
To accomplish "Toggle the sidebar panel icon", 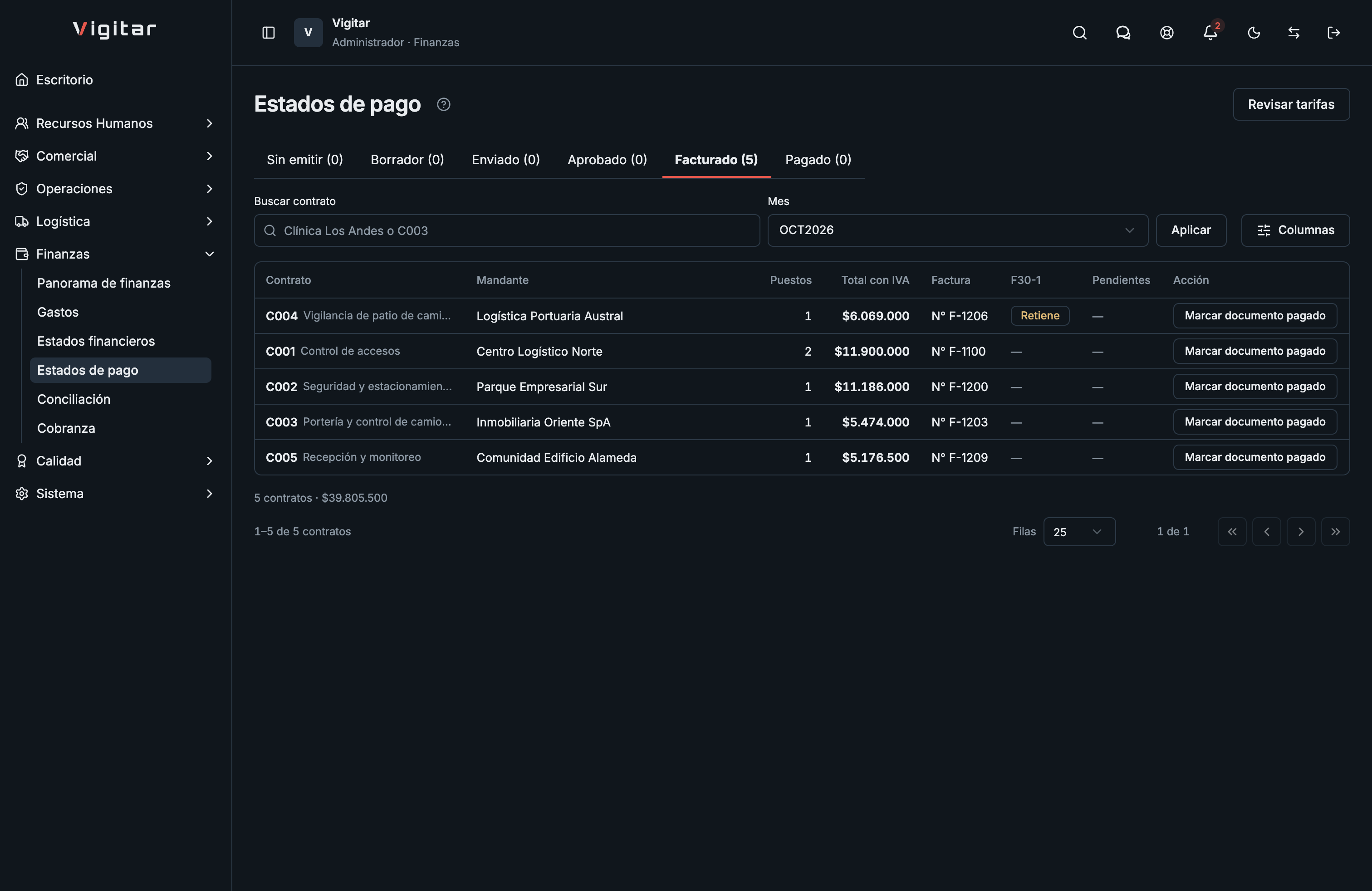I will pyautogui.click(x=269, y=33).
